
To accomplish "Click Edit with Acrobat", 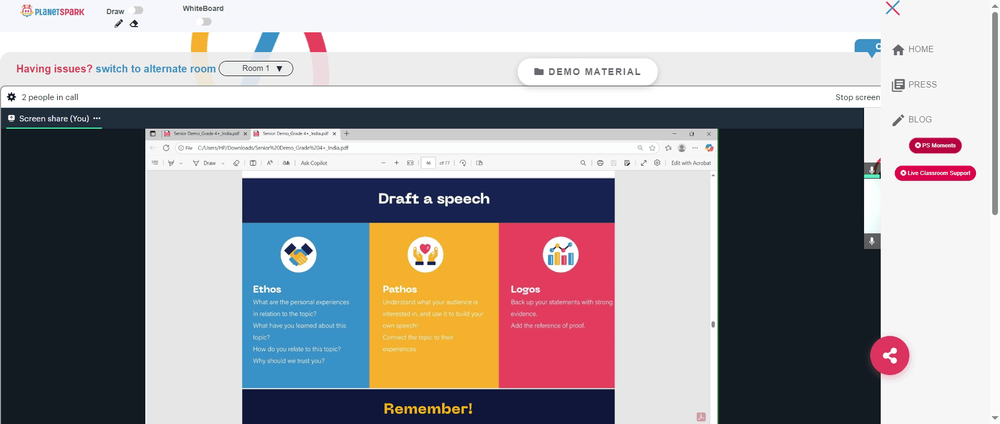I will (691, 163).
